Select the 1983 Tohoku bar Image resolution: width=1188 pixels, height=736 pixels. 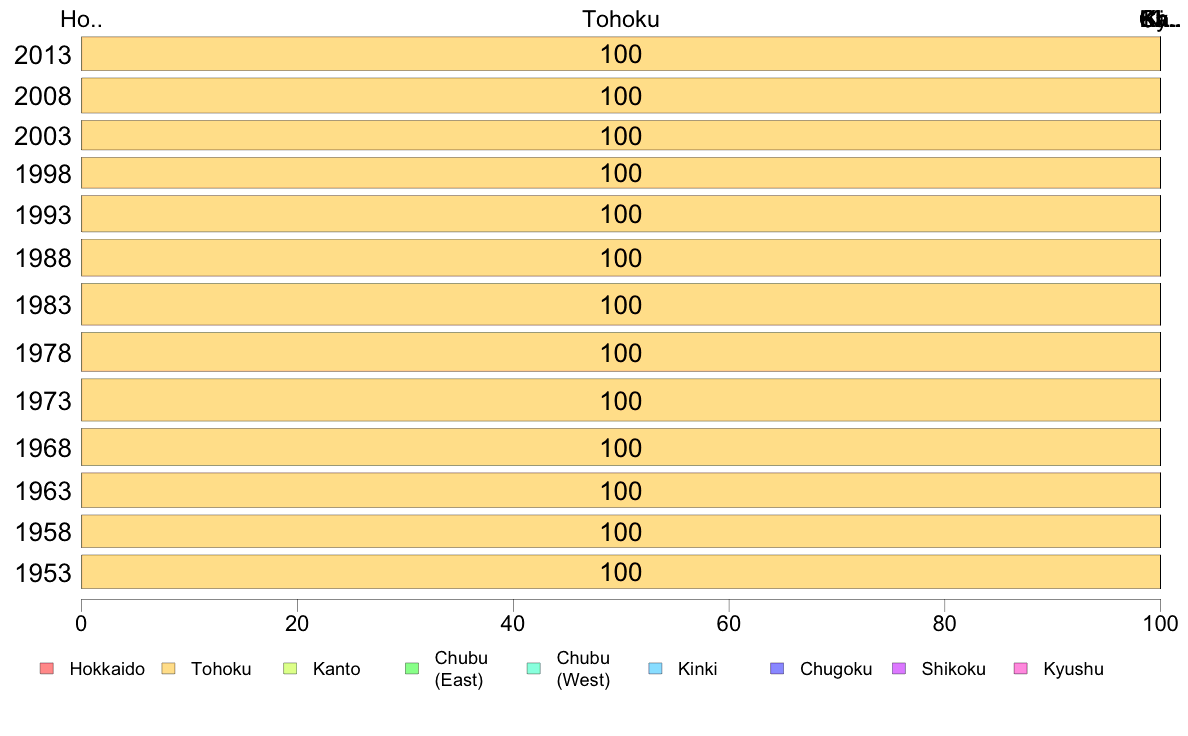(x=621, y=305)
